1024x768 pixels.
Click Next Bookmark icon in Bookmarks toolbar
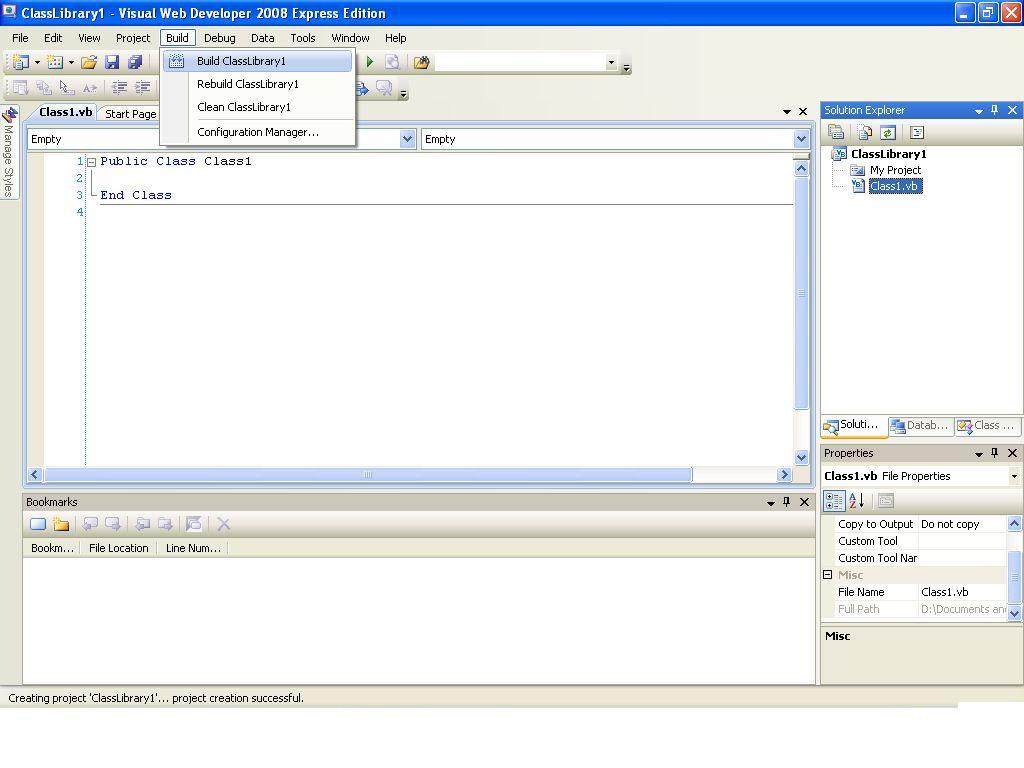[x=113, y=524]
